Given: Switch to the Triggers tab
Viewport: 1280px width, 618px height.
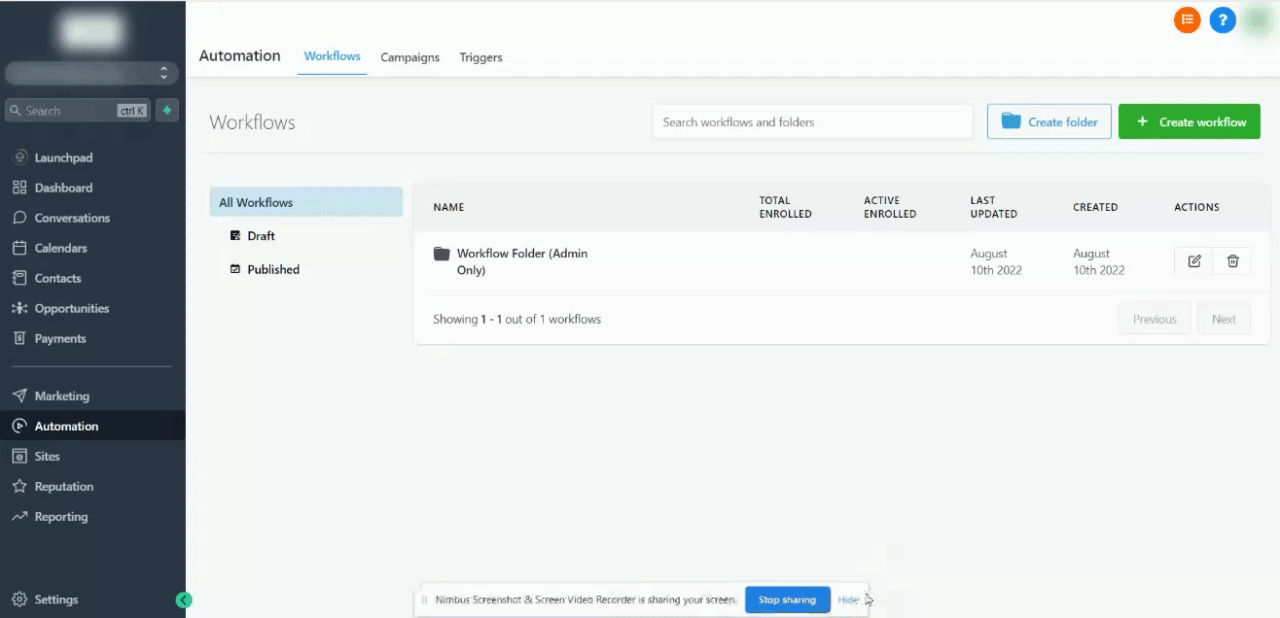Looking at the screenshot, I should tap(481, 57).
